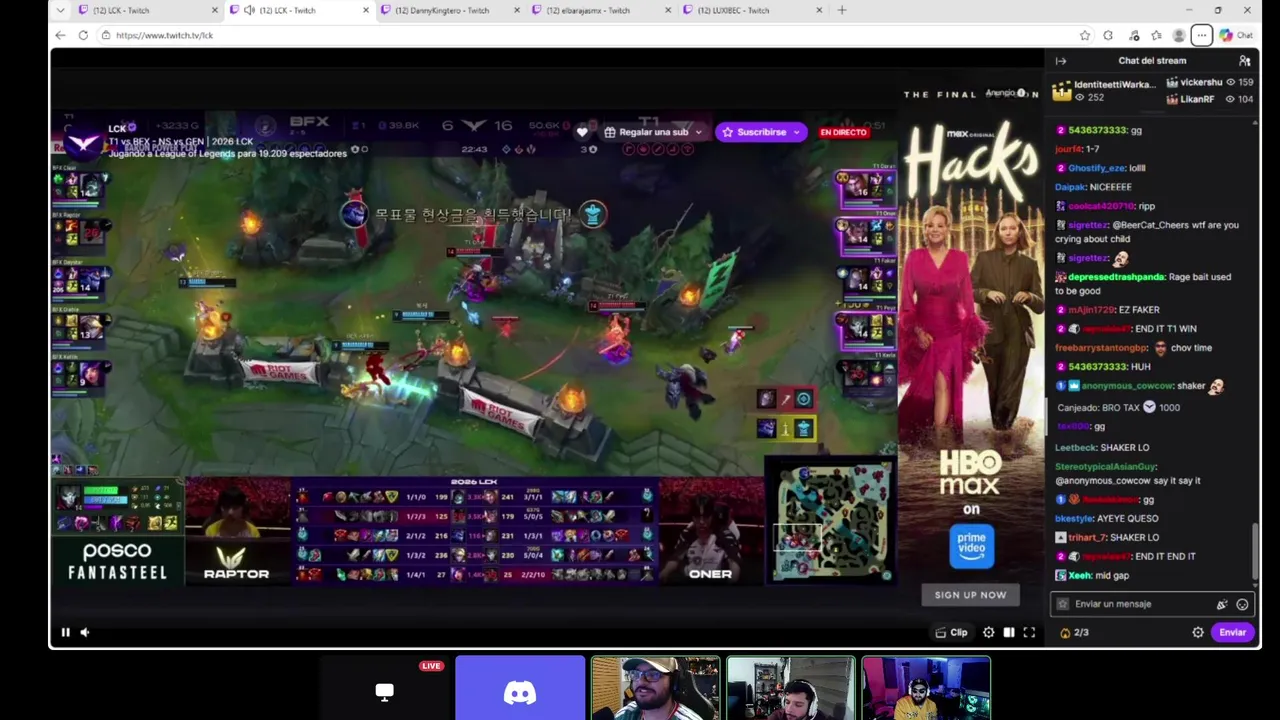Open the video player settings gear
Viewport: 1280px width, 720px height.
click(989, 632)
